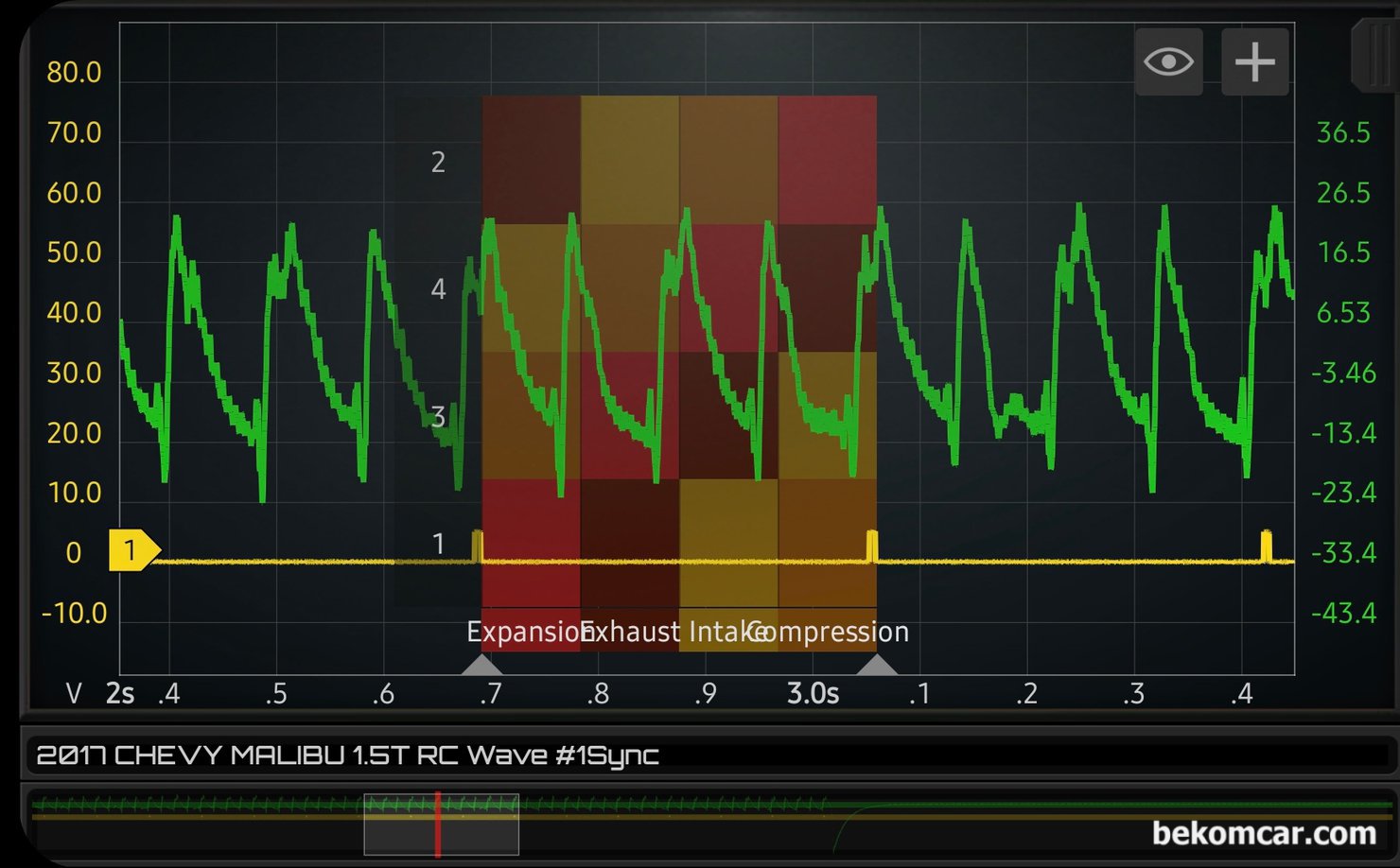Select the yellow channel 1 flag marker
This screenshot has height=868, width=1400.
[x=132, y=550]
